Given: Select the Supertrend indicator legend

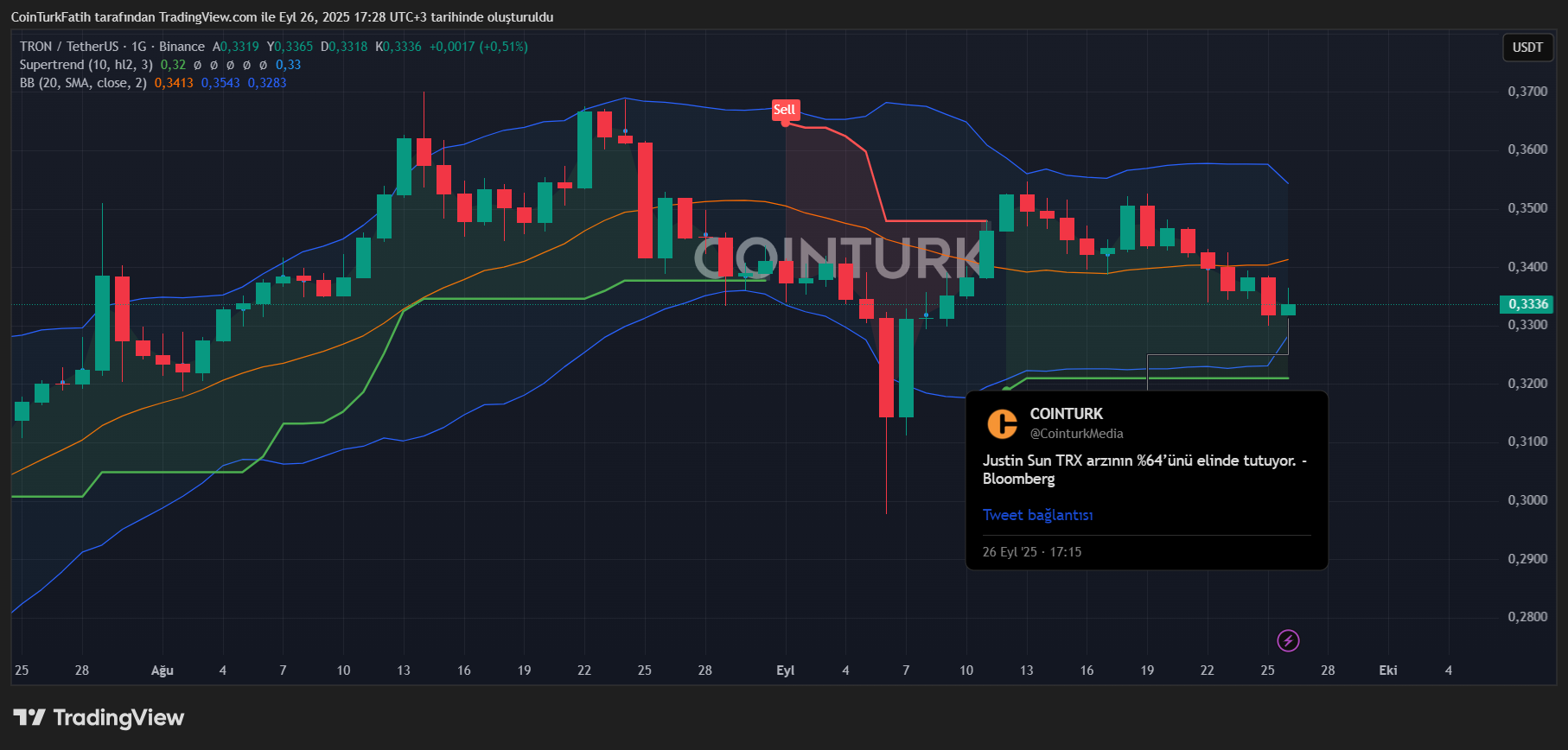Looking at the screenshot, I should [x=86, y=65].
